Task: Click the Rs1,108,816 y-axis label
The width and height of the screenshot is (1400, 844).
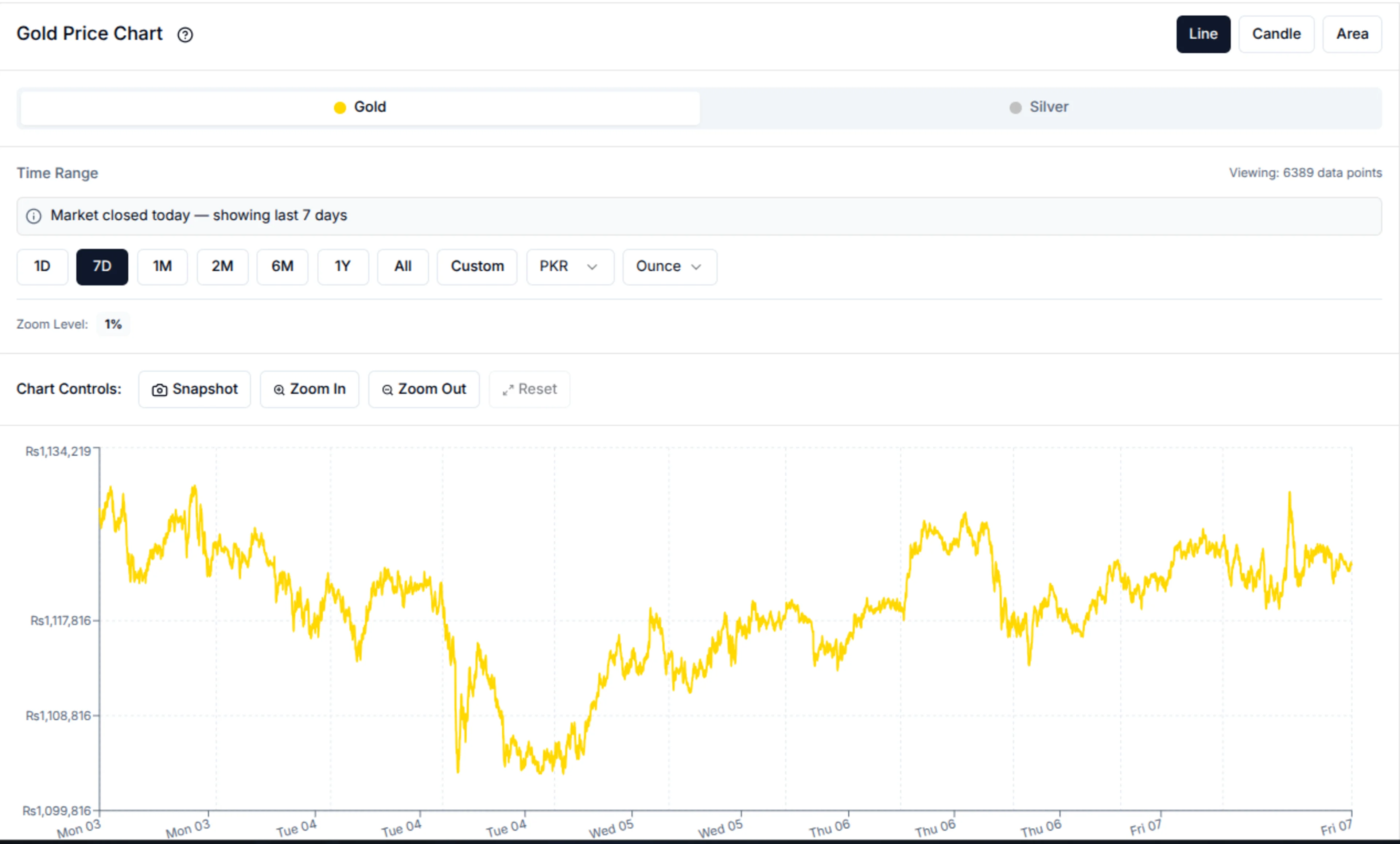Action: tap(58, 716)
